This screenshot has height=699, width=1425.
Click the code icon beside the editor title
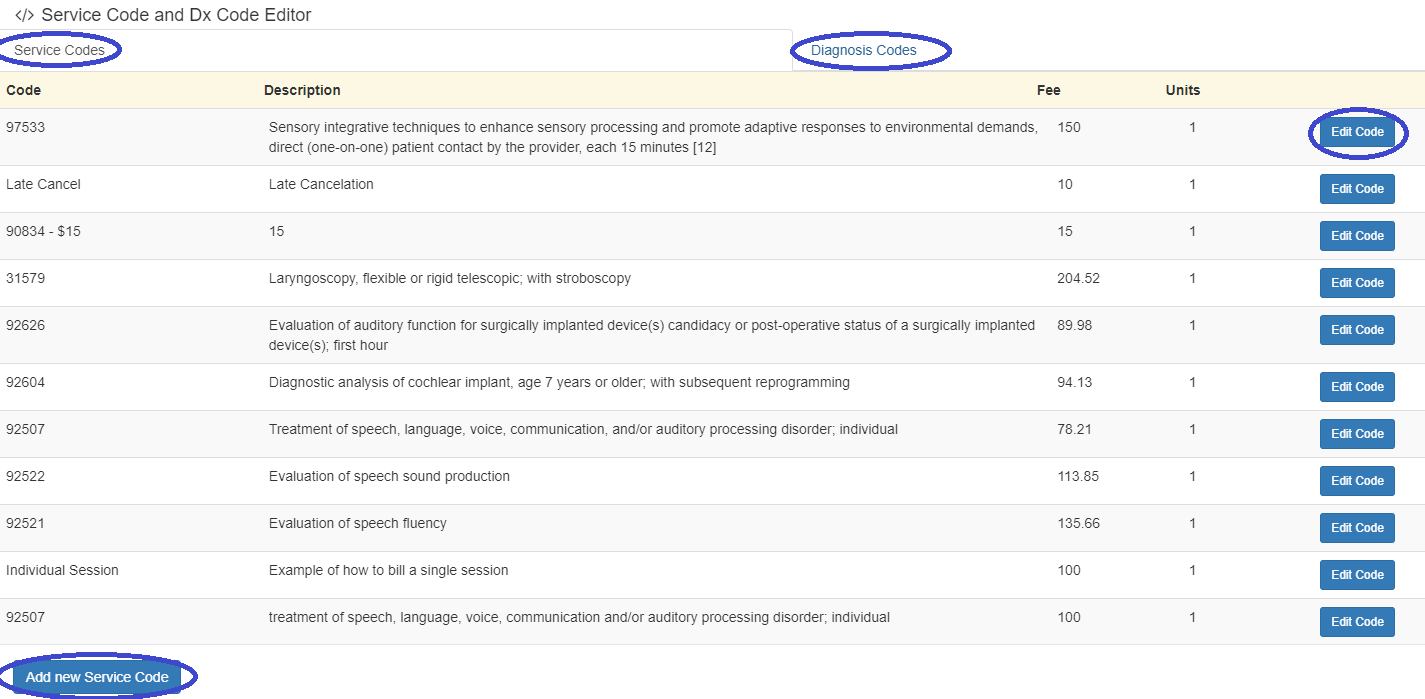24,15
